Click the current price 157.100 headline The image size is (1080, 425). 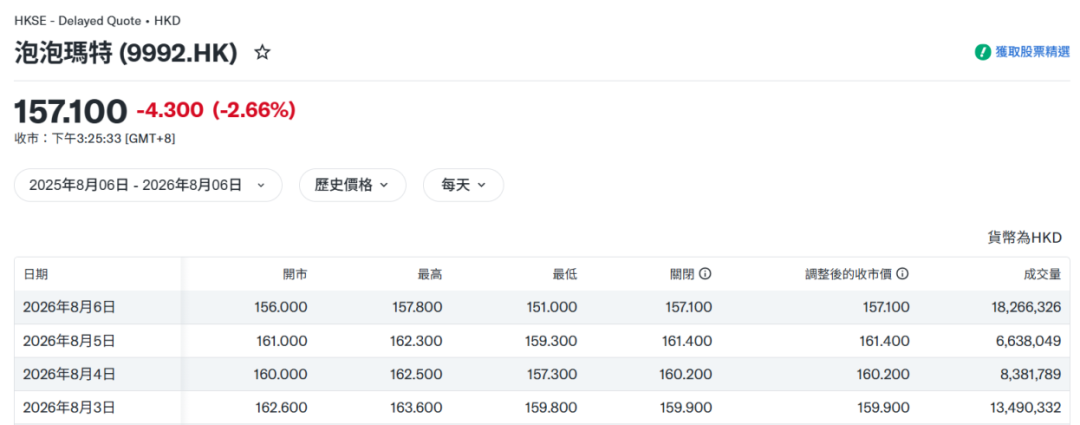pyautogui.click(x=71, y=110)
